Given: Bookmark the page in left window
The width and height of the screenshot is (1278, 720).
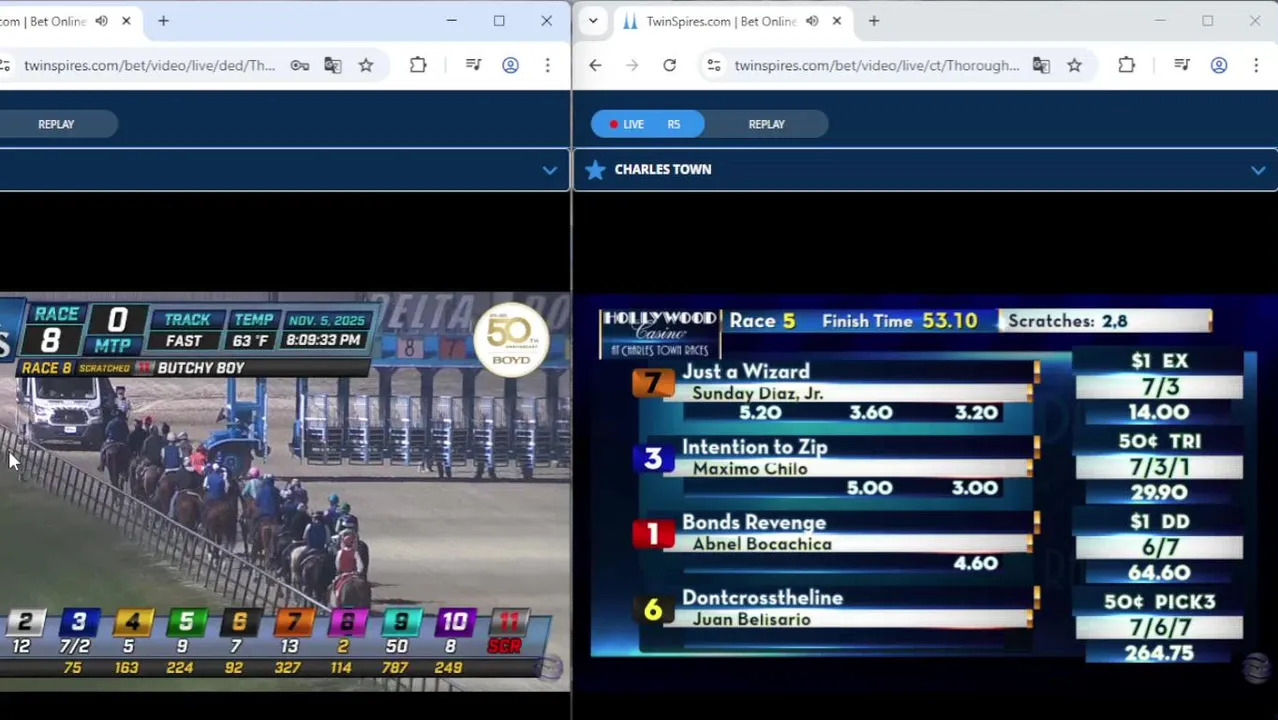Looking at the screenshot, I should (366, 65).
